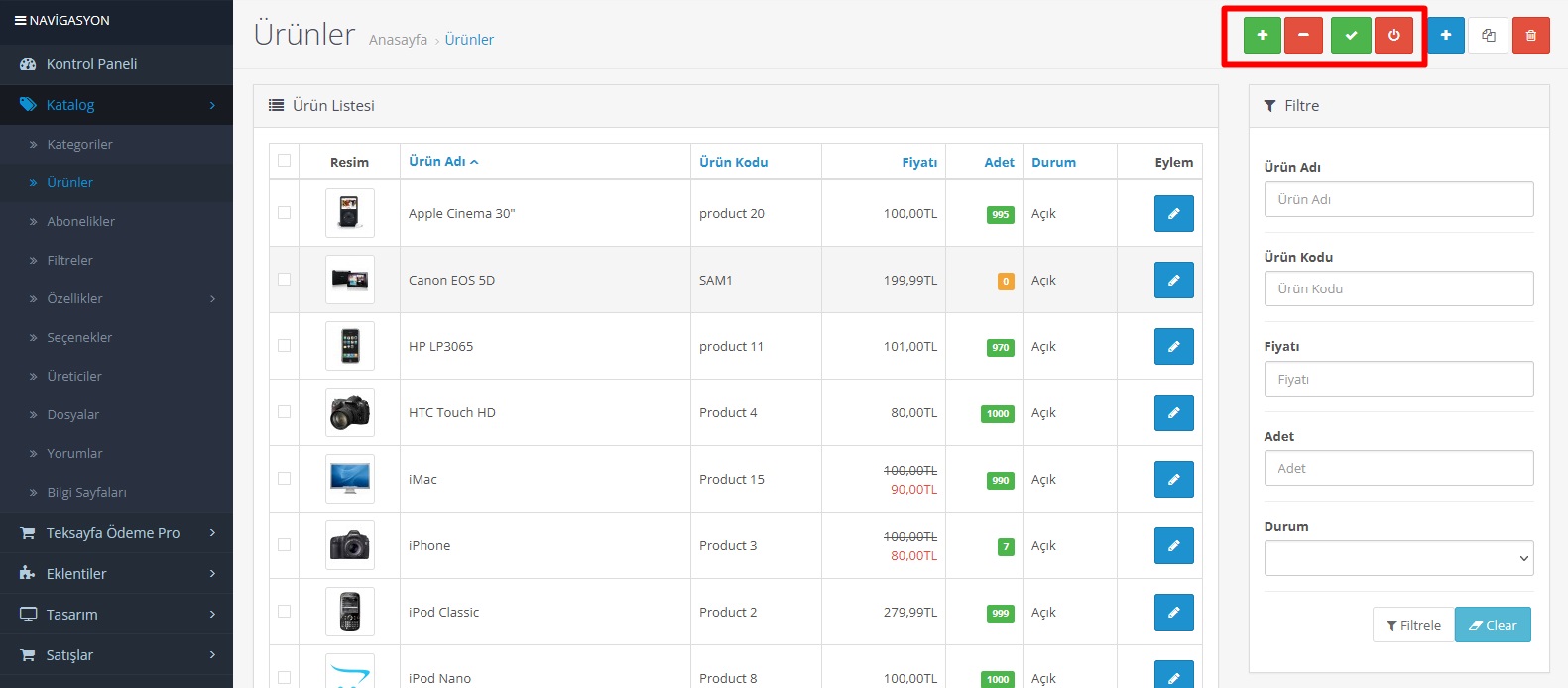Click the Clear filter button
1568x688 pixels.
pyautogui.click(x=1493, y=625)
